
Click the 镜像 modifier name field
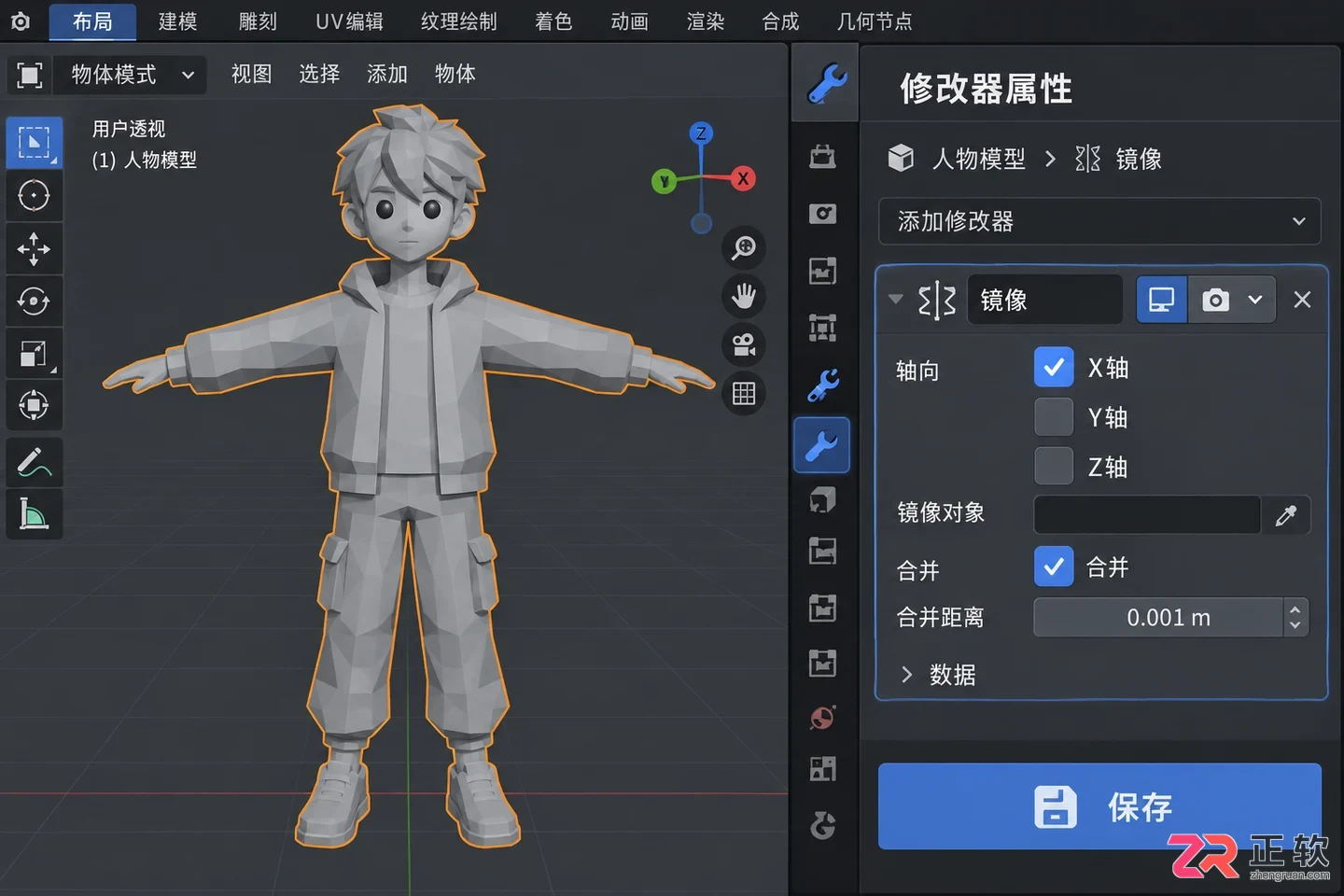click(x=1044, y=300)
